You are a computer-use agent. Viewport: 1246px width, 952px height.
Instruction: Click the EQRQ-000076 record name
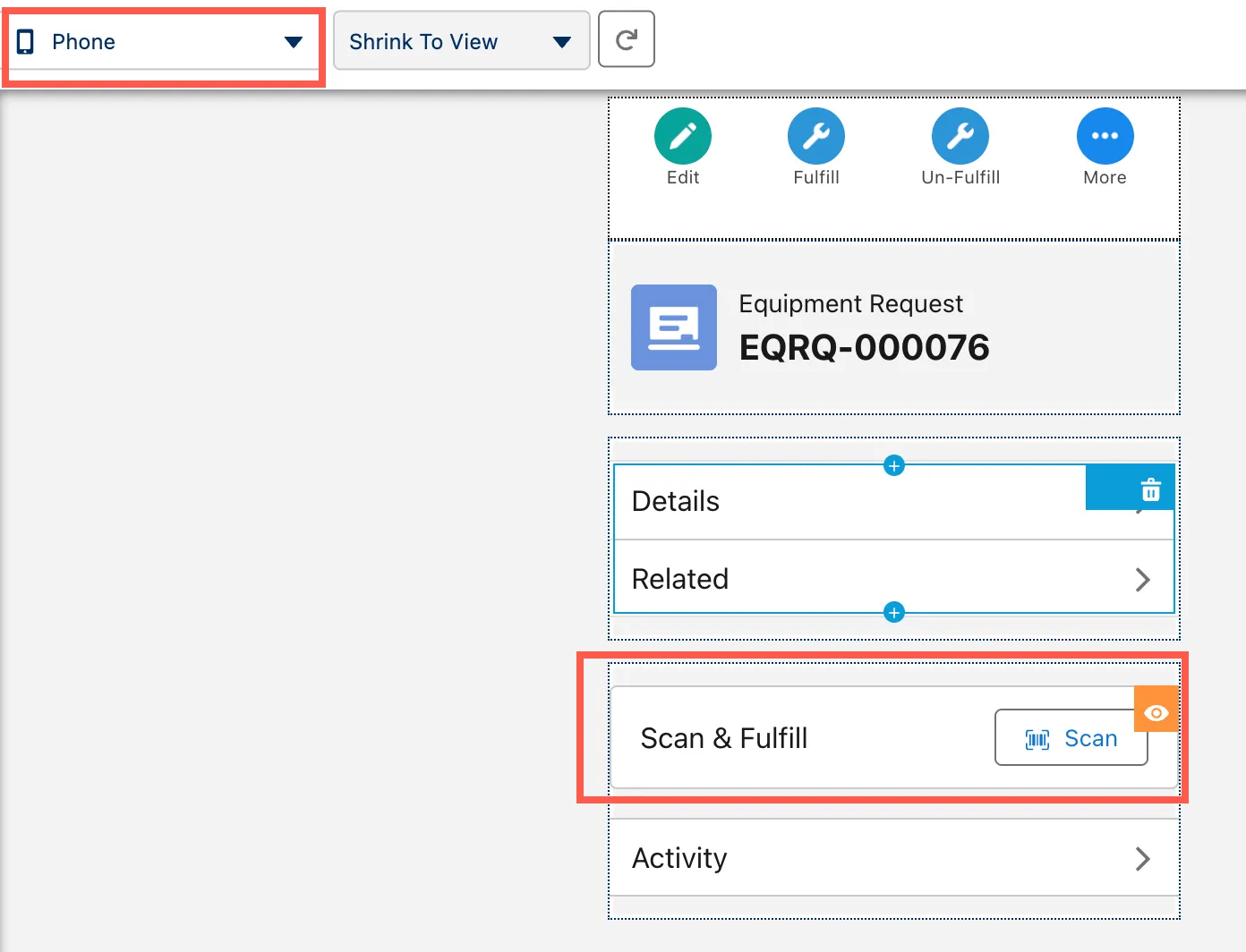coord(864,348)
